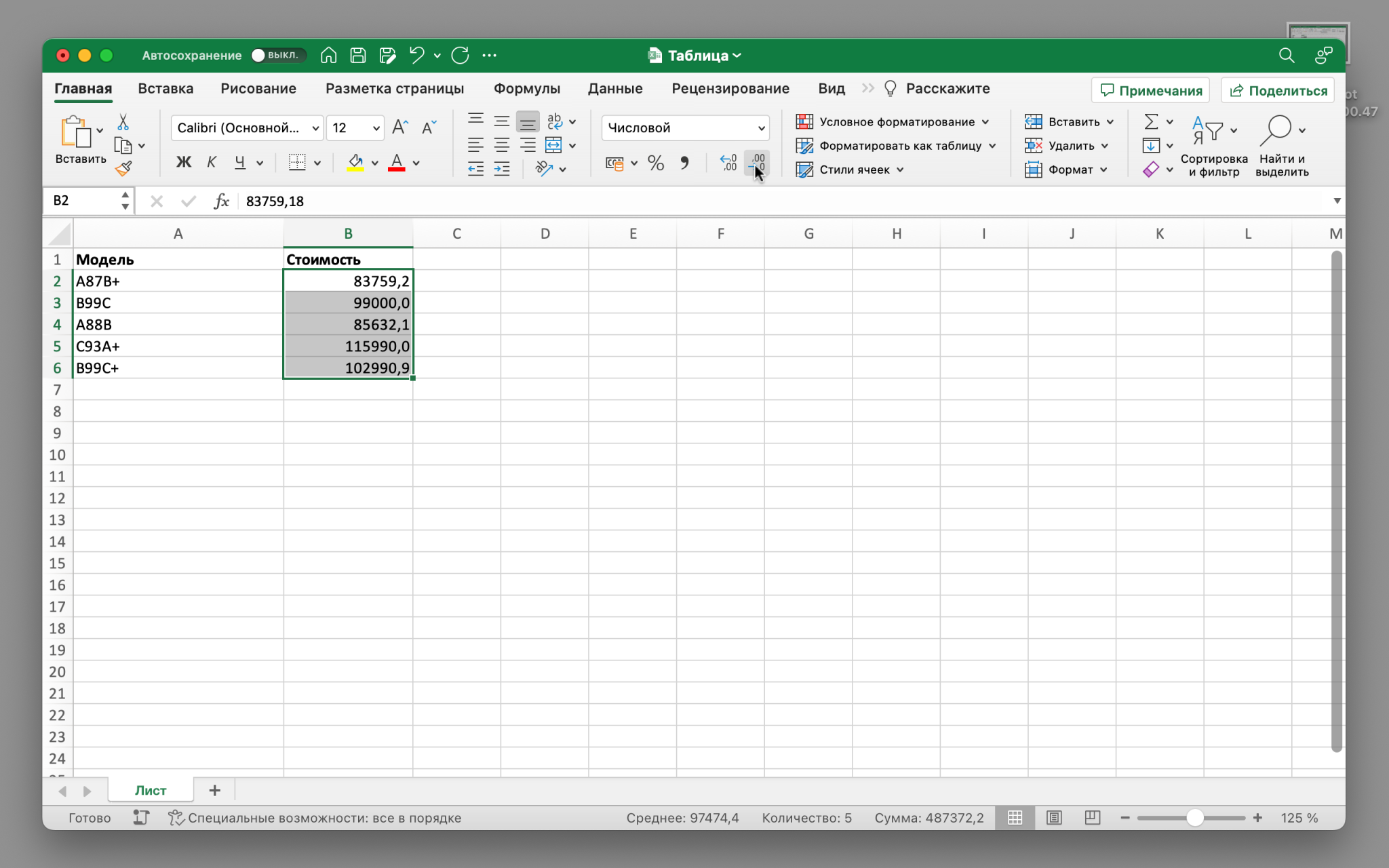The width and height of the screenshot is (1389, 868).
Task: Open the font size dropdown
Action: pos(376,127)
